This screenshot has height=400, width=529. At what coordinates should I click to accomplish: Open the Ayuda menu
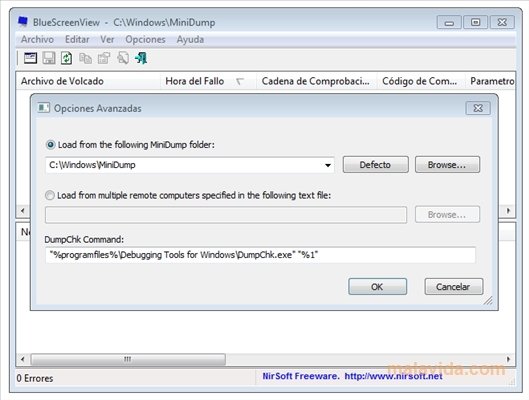pos(190,39)
